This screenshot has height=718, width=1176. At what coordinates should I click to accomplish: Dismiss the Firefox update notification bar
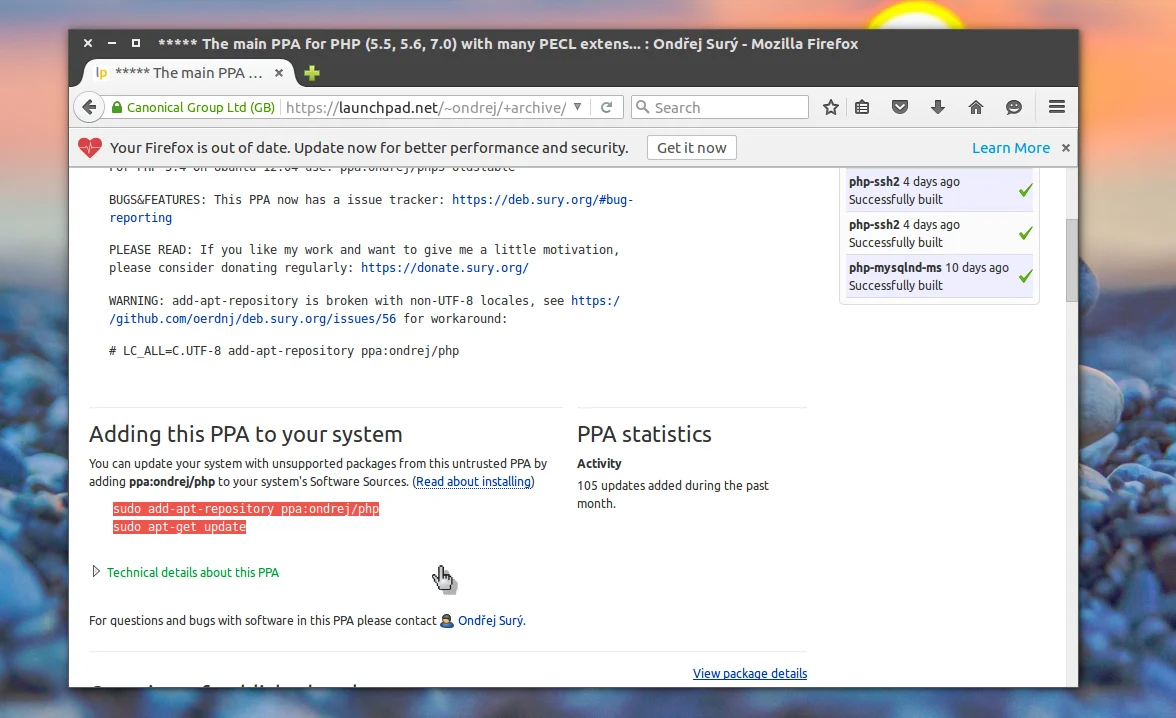pos(1066,148)
